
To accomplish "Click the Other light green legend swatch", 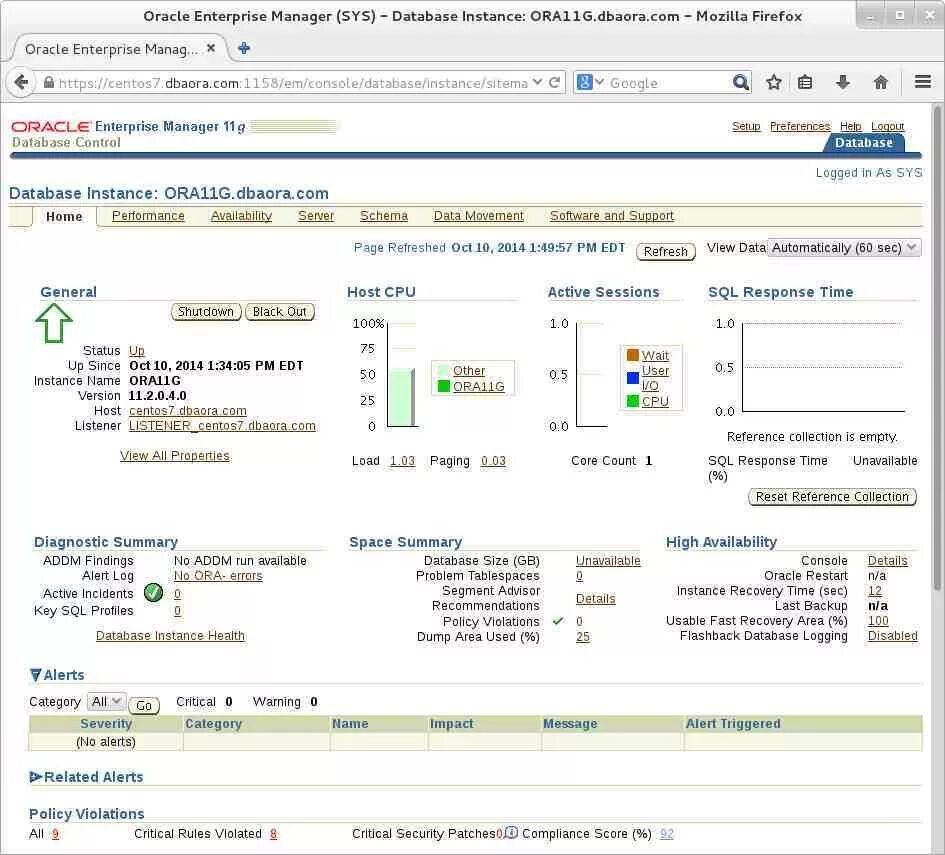I will [444, 371].
